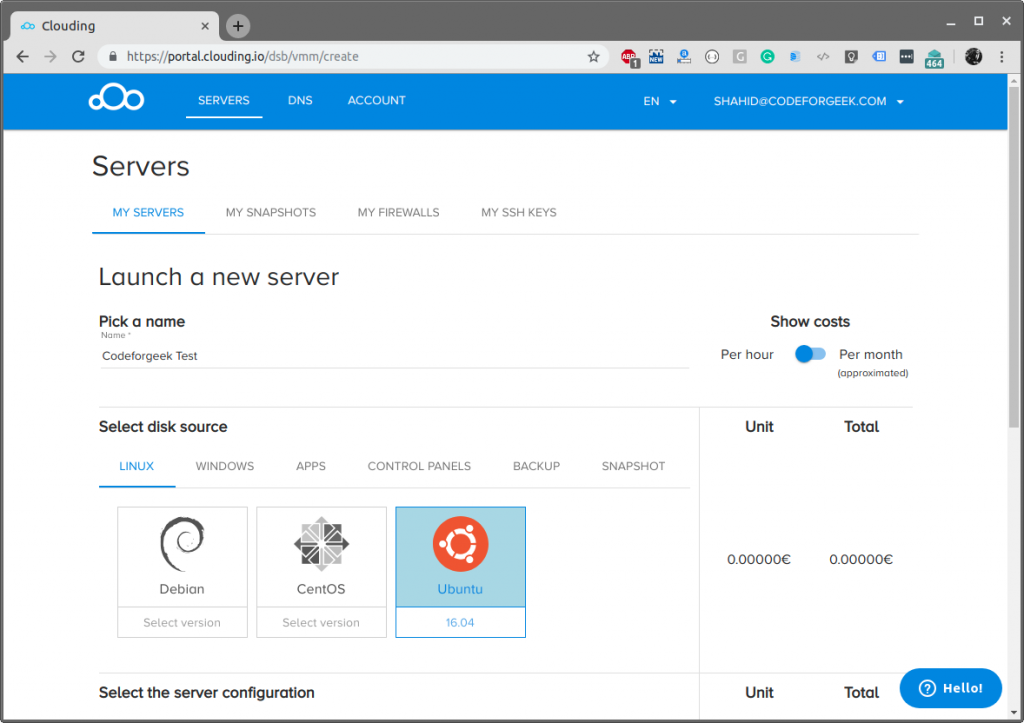Open the Clouding logo on the navbar
1024x723 pixels.
point(116,98)
